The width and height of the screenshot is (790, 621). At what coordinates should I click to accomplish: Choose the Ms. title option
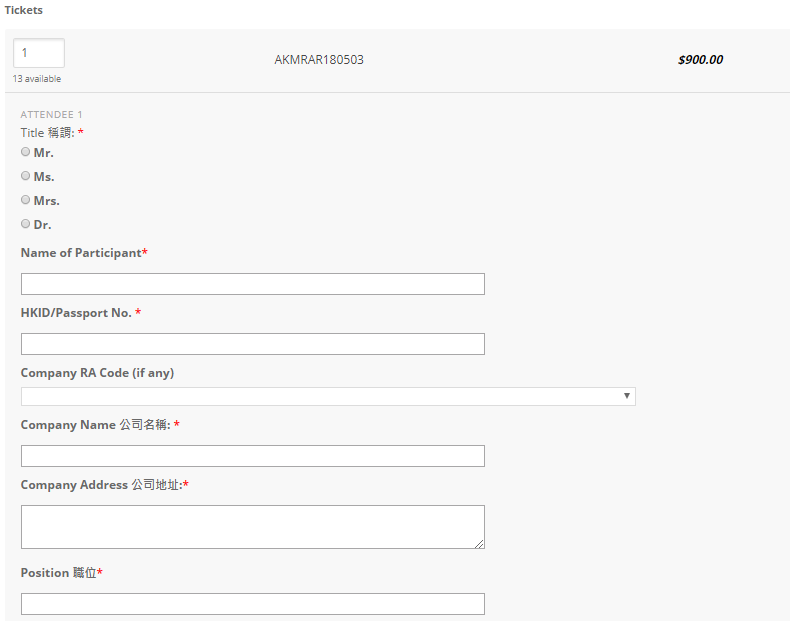26,176
